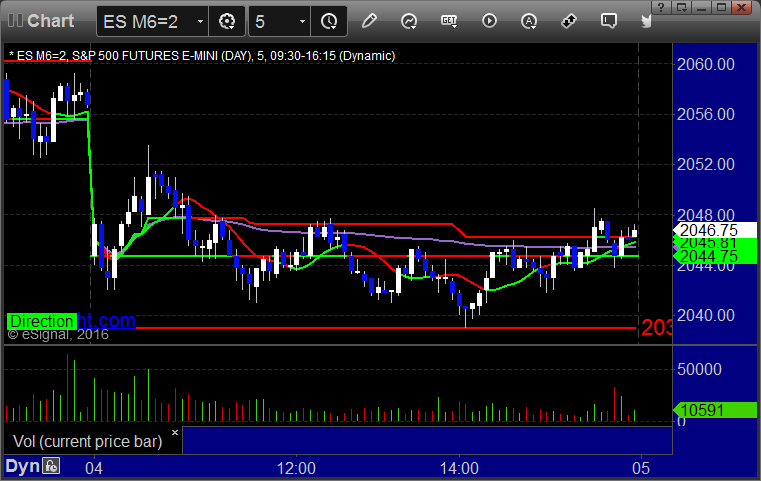
Task: Click the window linking chain icon
Action: 568,21
